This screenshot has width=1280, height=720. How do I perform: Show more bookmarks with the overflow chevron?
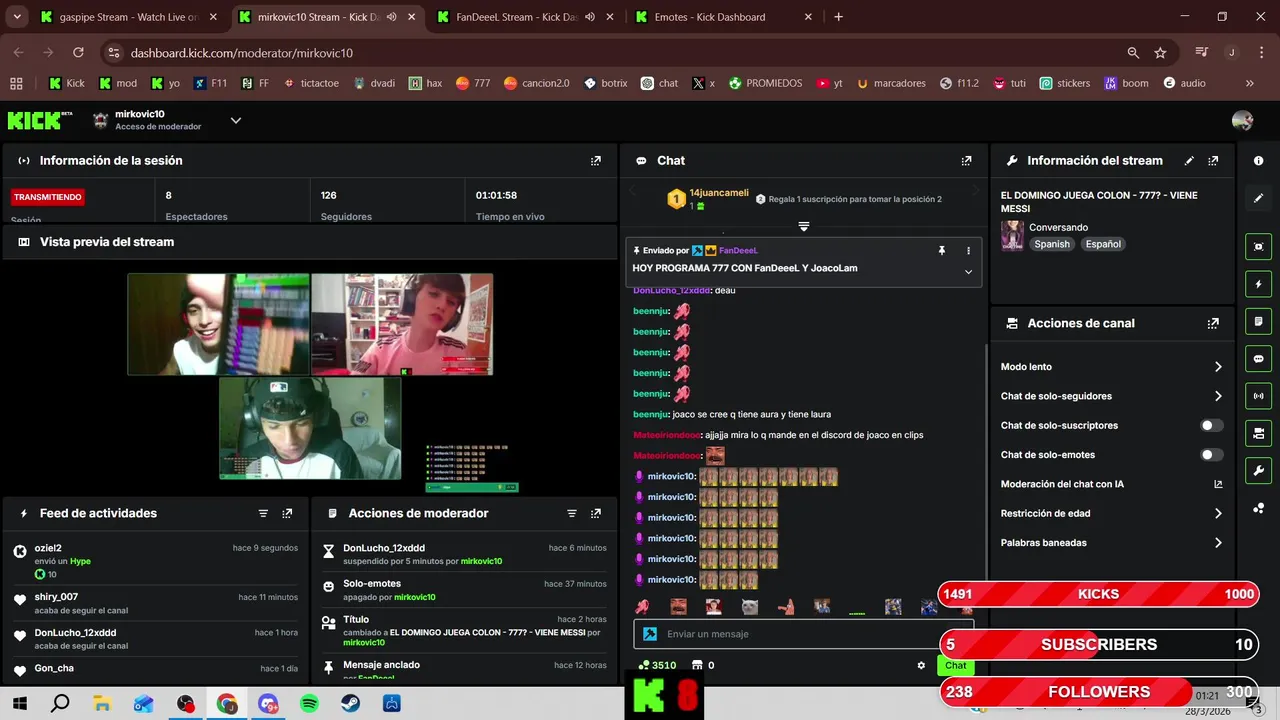(x=1249, y=84)
